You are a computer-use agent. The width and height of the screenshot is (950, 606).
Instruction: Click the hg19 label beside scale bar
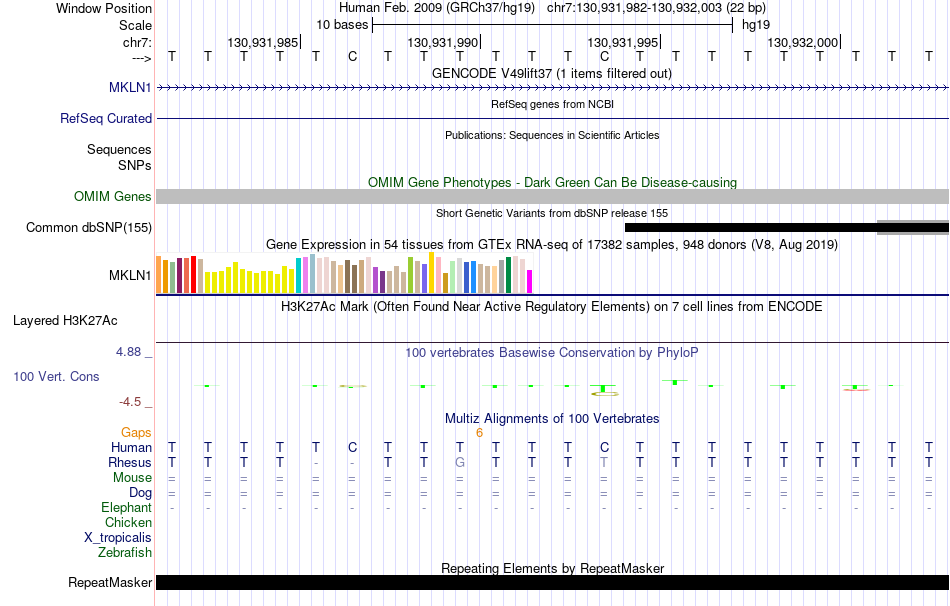[x=756, y=25]
